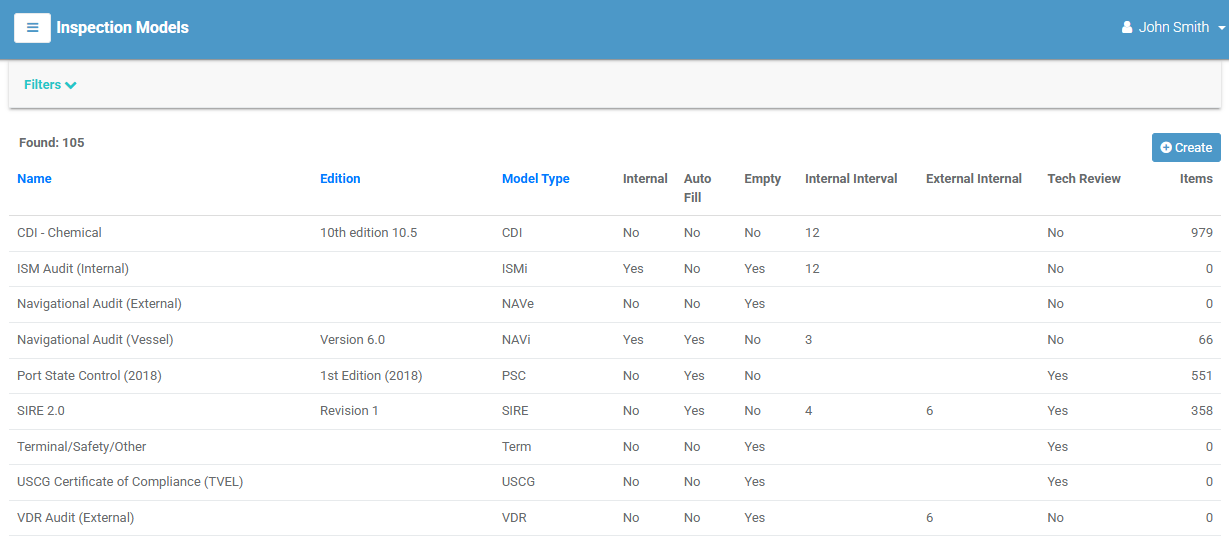
Task: Click the NAVe model type cell
Action: 518,304
